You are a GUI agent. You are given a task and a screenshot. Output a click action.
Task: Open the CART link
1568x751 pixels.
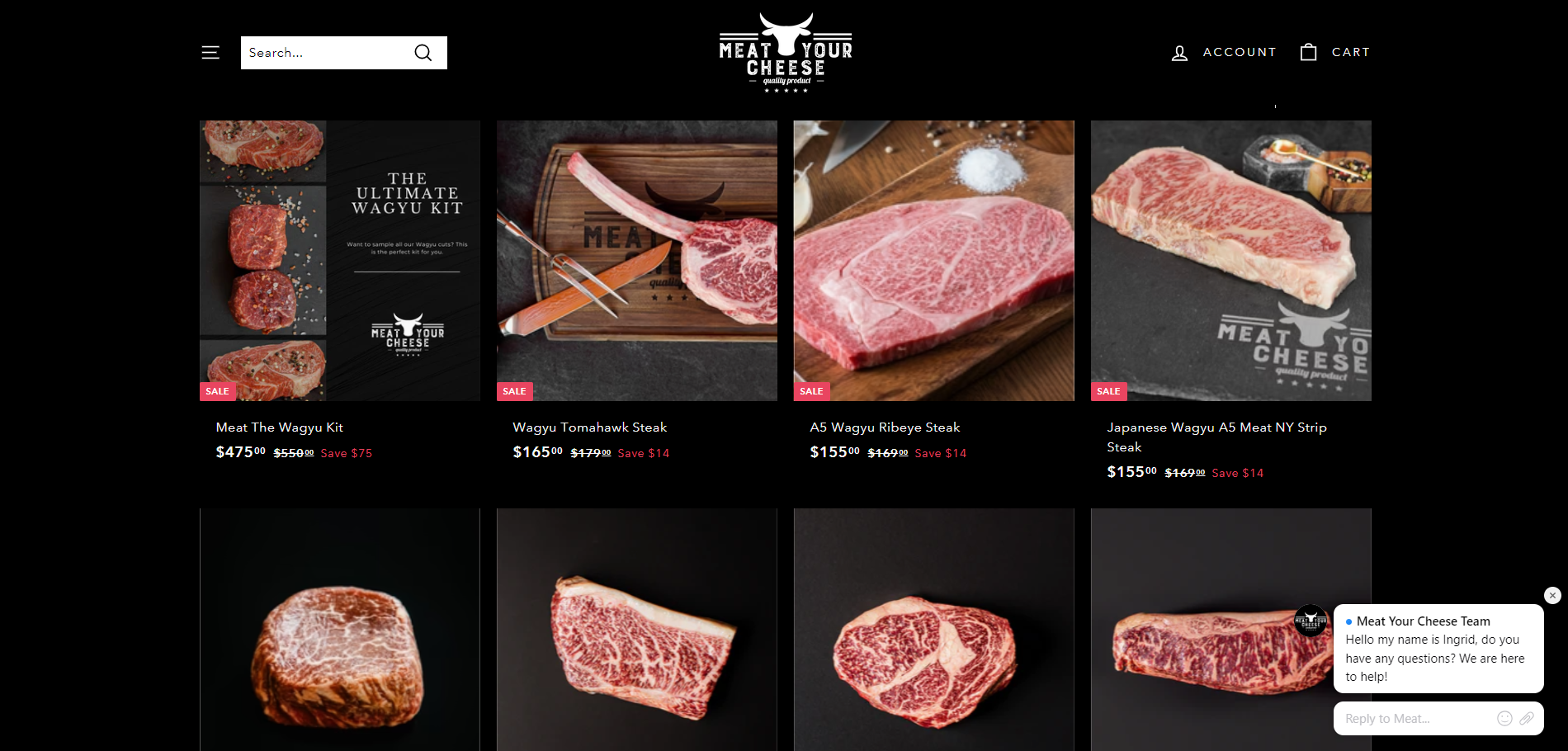click(x=1350, y=52)
